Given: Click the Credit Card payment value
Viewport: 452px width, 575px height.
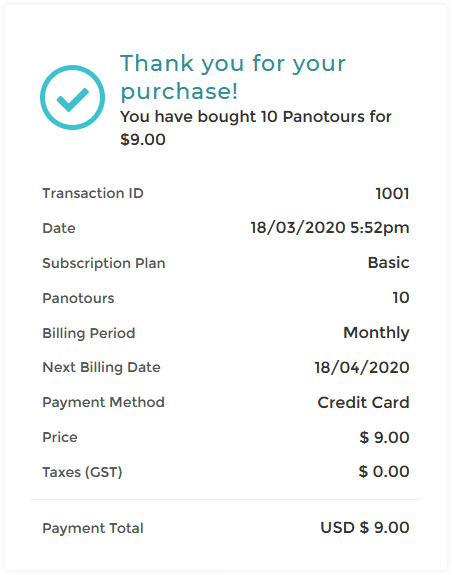Looking at the screenshot, I should point(363,402).
